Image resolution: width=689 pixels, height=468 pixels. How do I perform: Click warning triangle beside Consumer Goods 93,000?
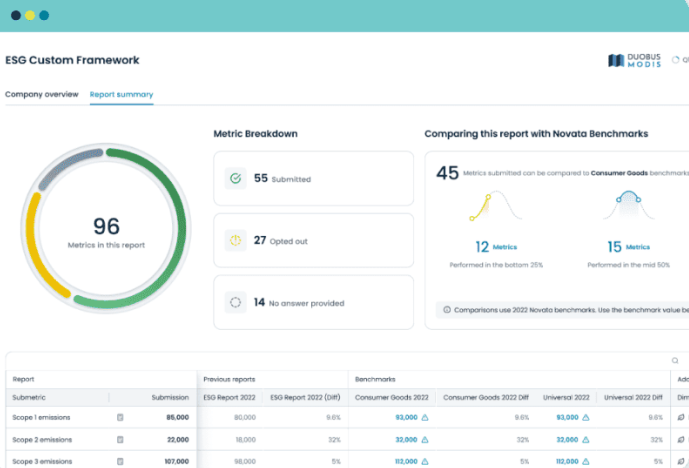pyautogui.click(x=425, y=417)
